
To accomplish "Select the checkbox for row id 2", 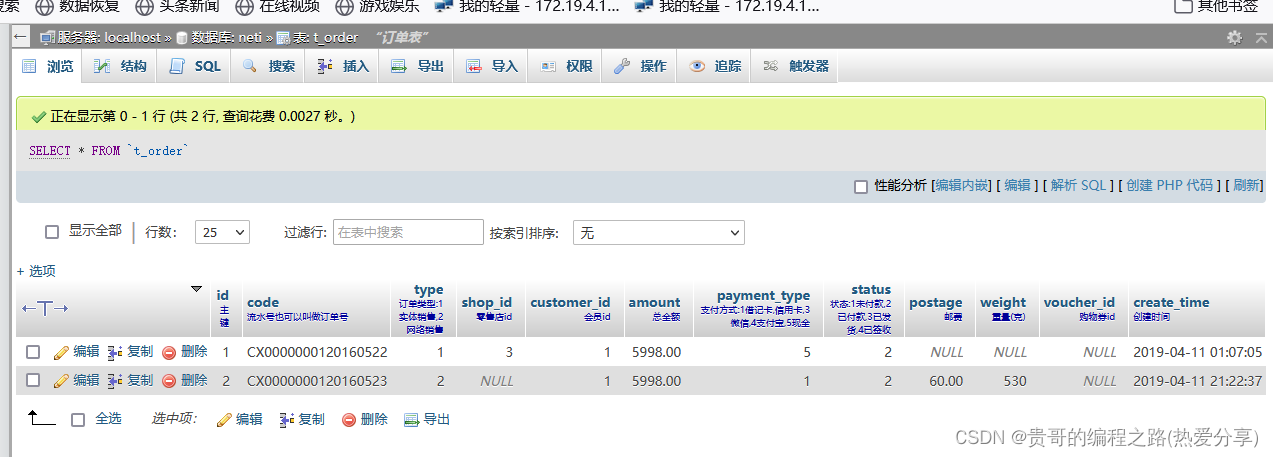I will [33, 380].
